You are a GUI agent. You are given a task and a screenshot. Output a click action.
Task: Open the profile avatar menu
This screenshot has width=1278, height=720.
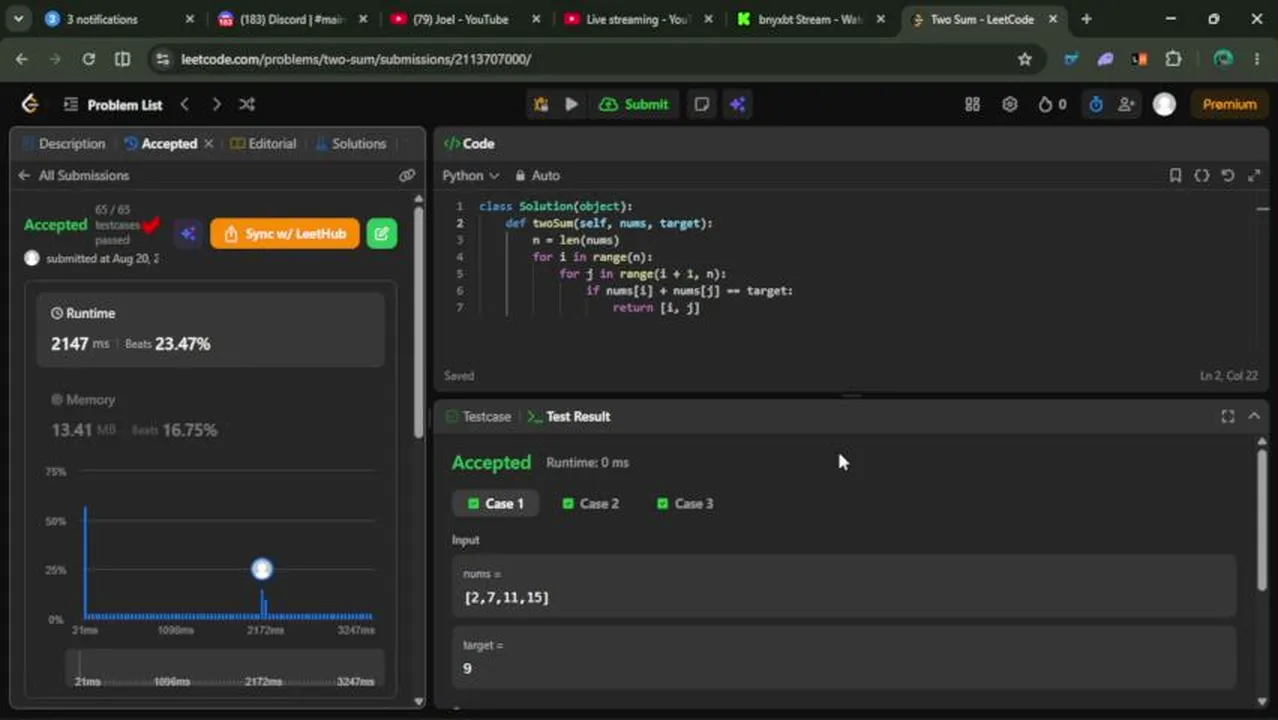[x=1164, y=104]
